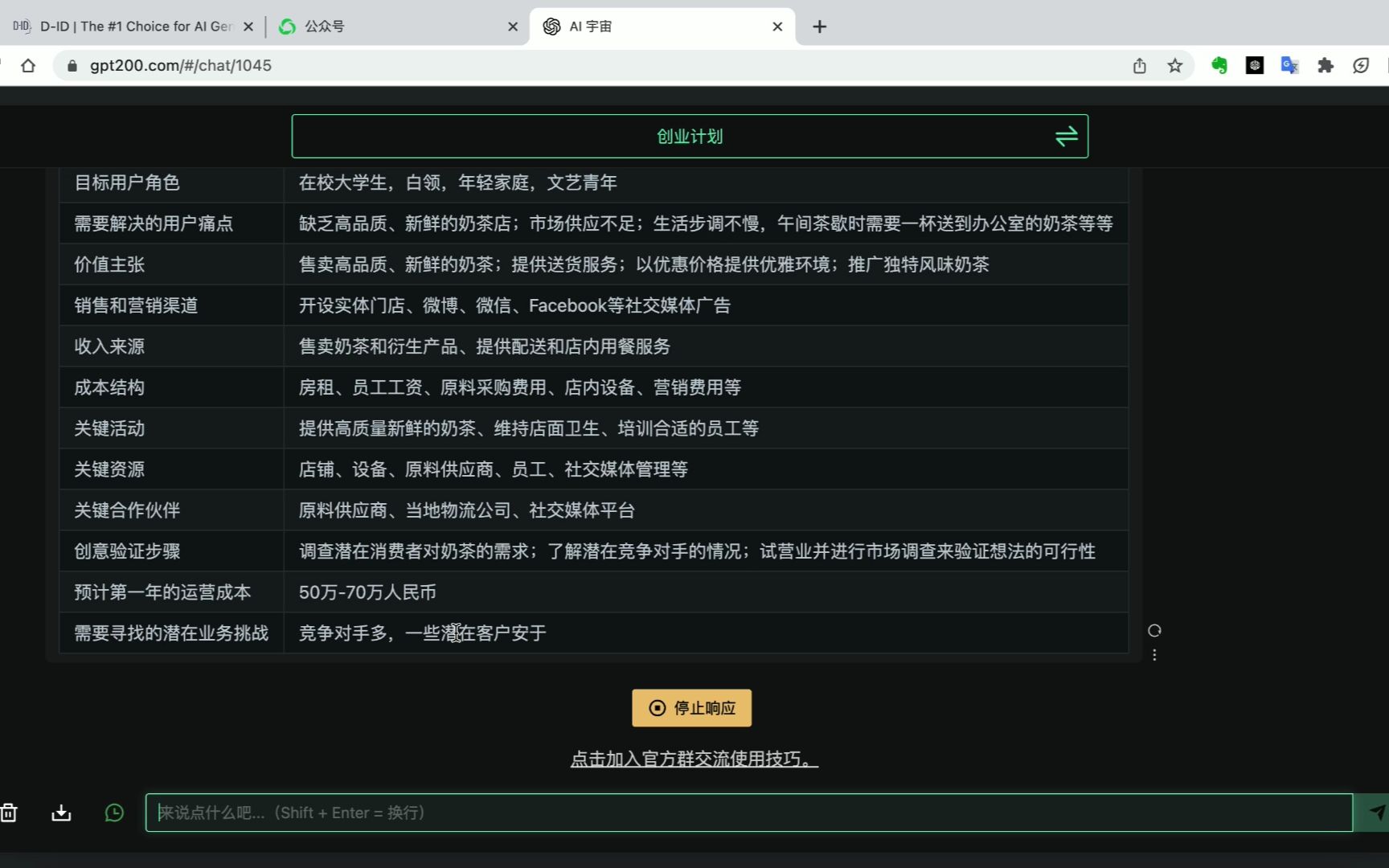Regenerate the response with the circular refresh icon

1154,631
